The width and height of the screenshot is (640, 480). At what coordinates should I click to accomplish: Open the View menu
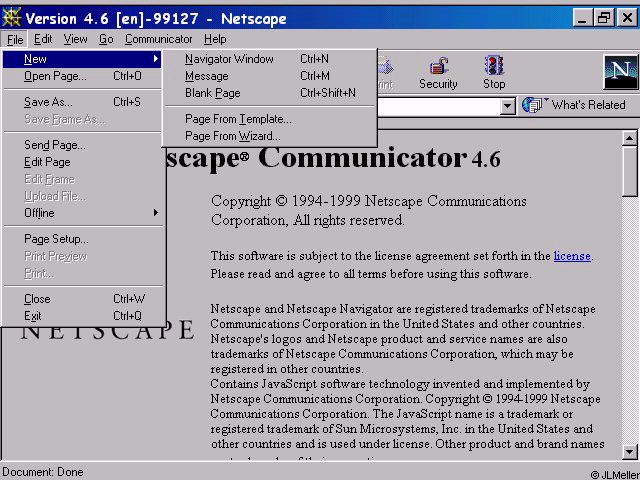75,39
